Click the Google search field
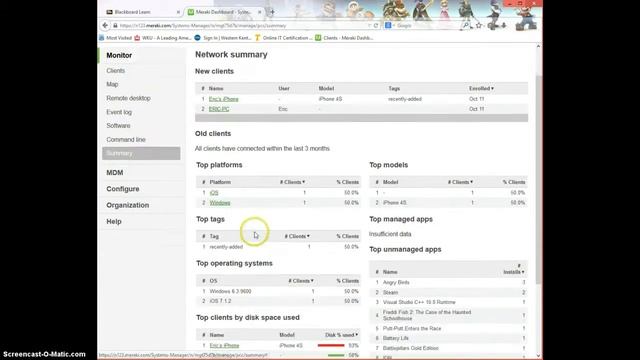The height and width of the screenshot is (360, 640). point(427,25)
